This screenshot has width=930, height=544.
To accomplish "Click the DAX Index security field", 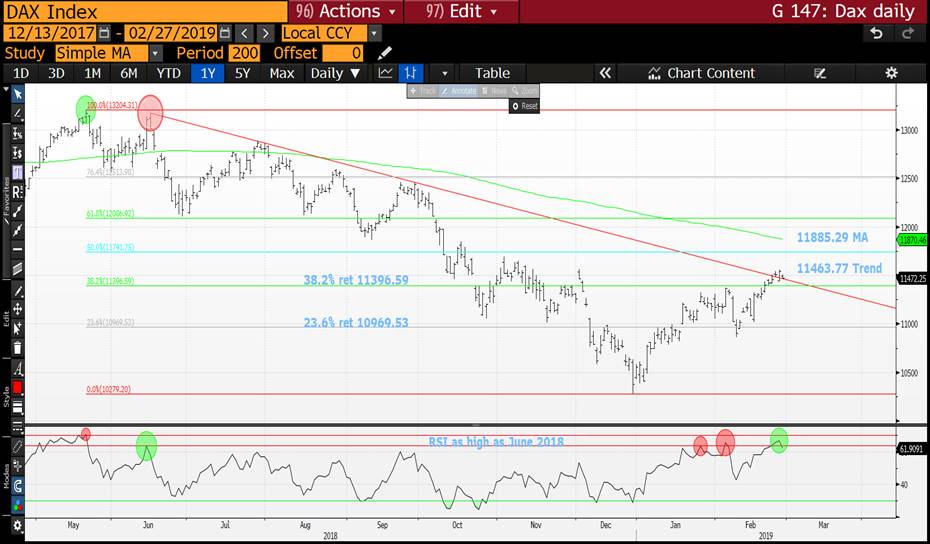I will click(145, 11).
